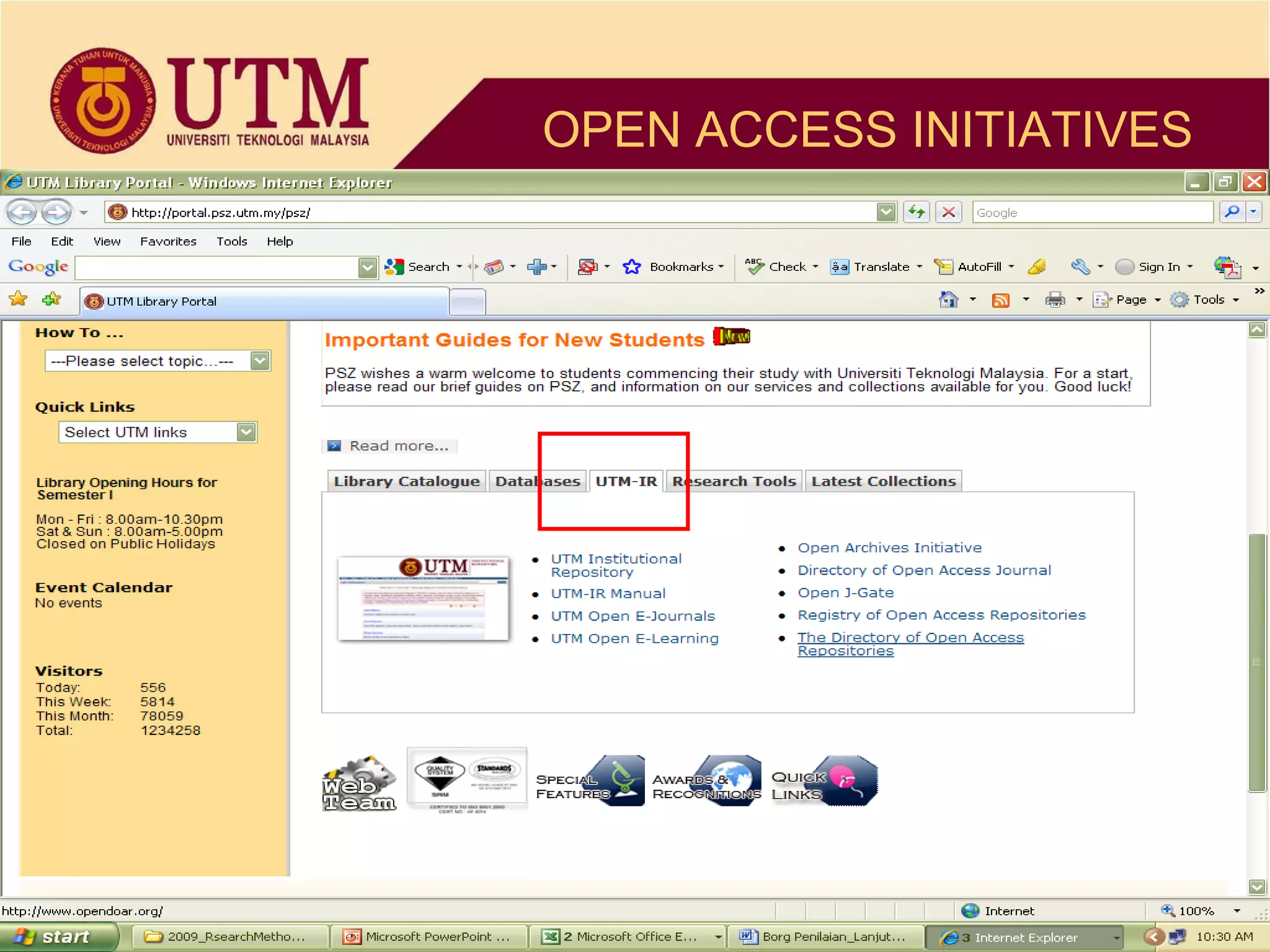Open the Directory of Open Access Journal link
This screenshot has width=1270, height=952.
(924, 570)
